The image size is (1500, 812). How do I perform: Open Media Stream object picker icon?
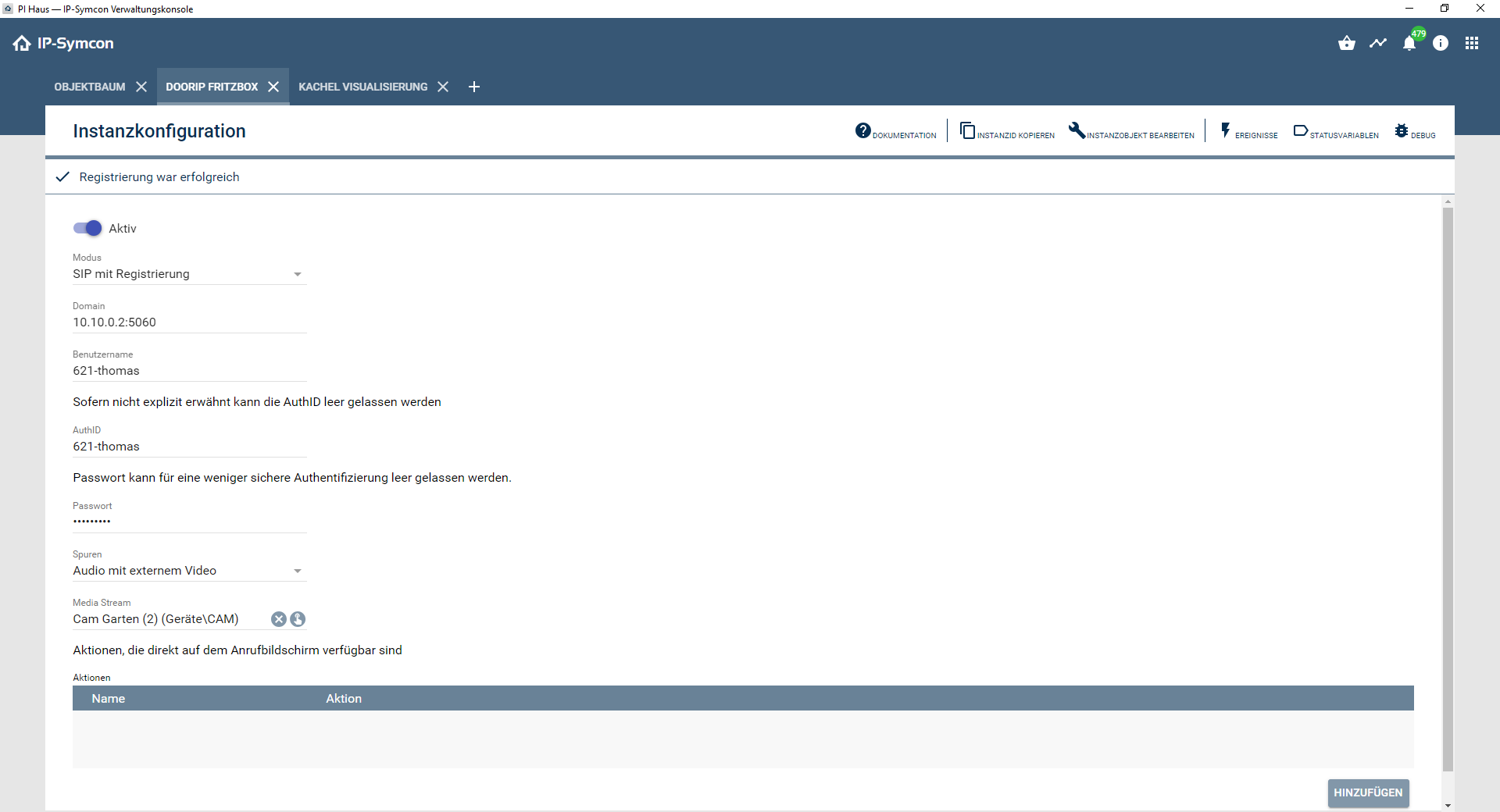pos(298,619)
